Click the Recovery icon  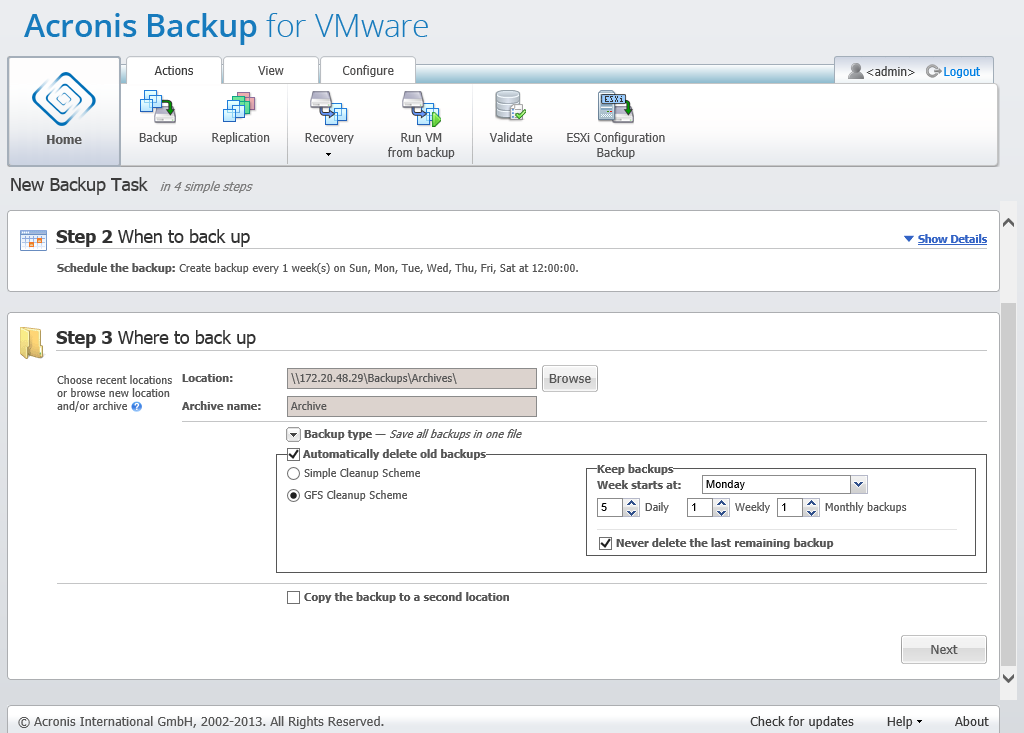pyautogui.click(x=328, y=108)
